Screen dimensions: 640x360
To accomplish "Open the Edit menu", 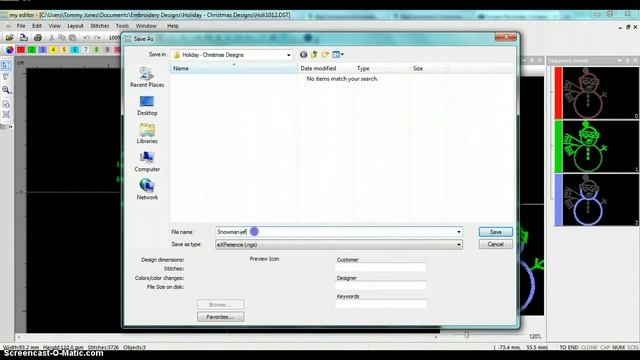I will coord(37,26).
